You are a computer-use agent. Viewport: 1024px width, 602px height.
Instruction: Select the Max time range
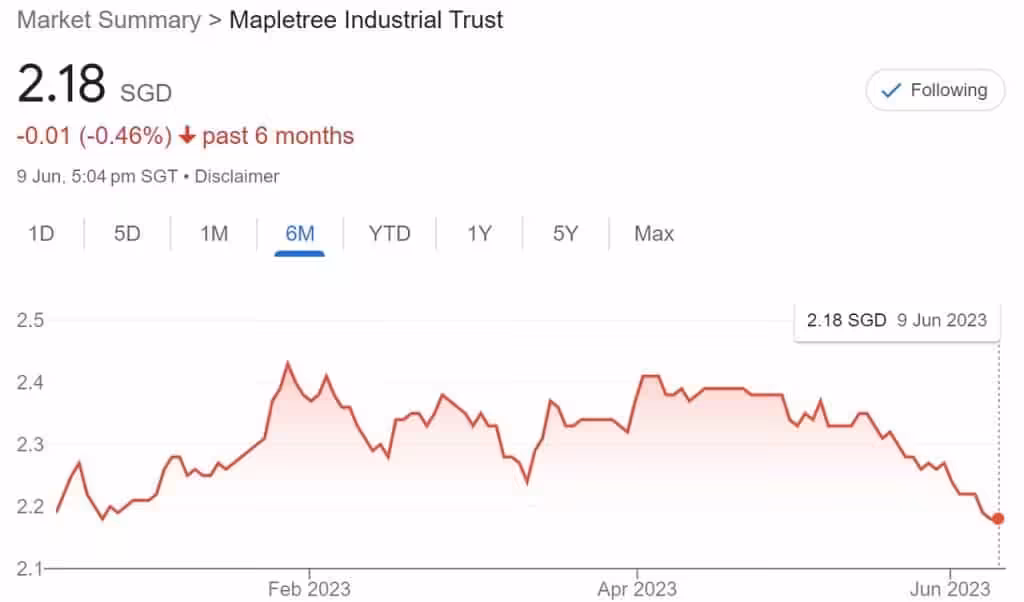tap(652, 233)
